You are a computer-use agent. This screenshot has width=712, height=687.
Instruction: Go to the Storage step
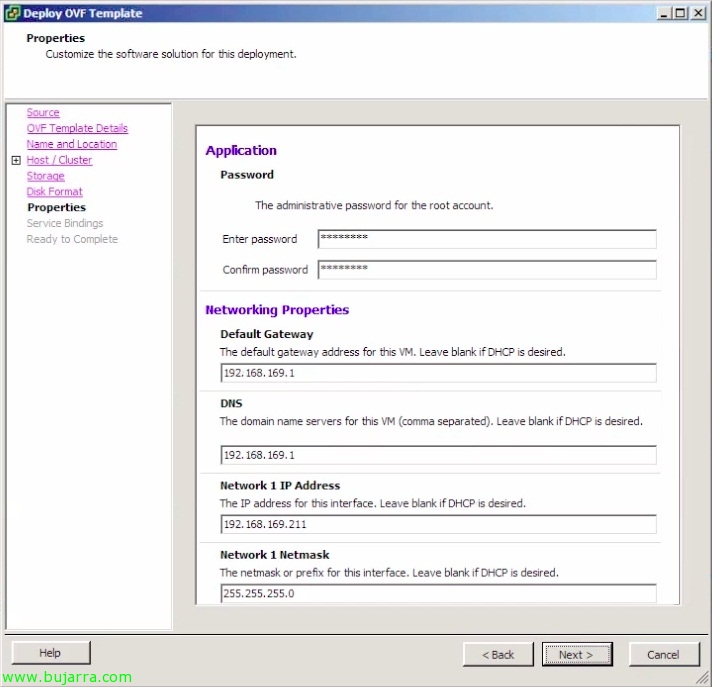click(x=45, y=176)
